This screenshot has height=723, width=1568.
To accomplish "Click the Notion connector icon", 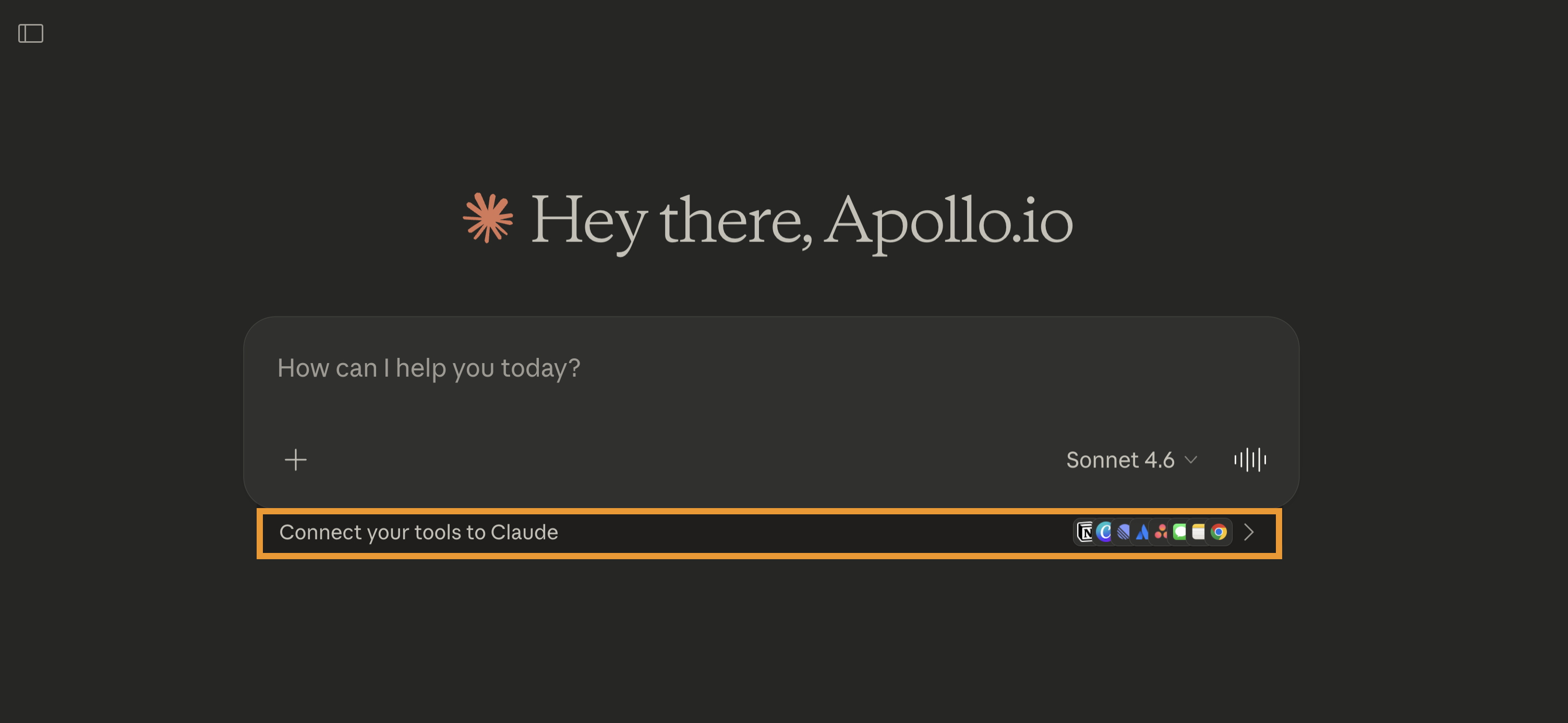I will point(1084,532).
